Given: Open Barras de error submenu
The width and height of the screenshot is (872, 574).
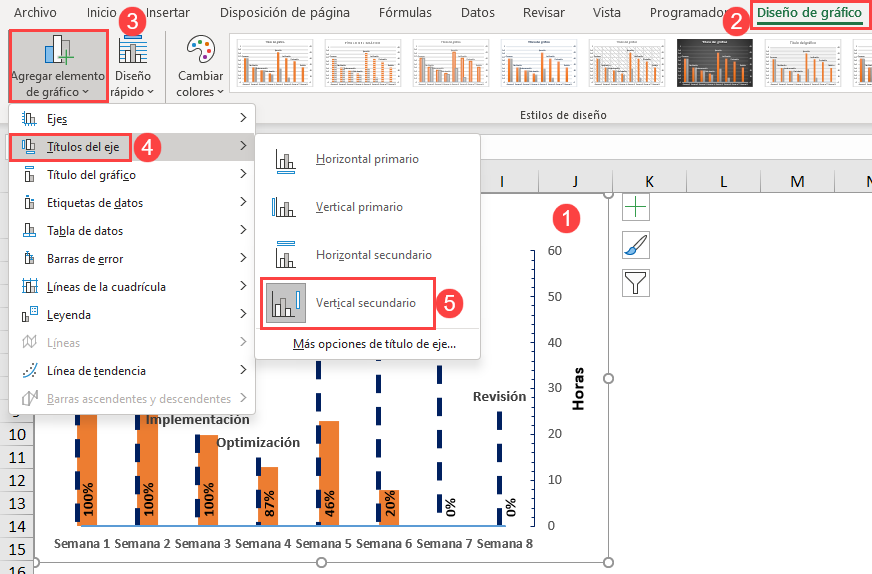Looking at the screenshot, I should pos(132,259).
